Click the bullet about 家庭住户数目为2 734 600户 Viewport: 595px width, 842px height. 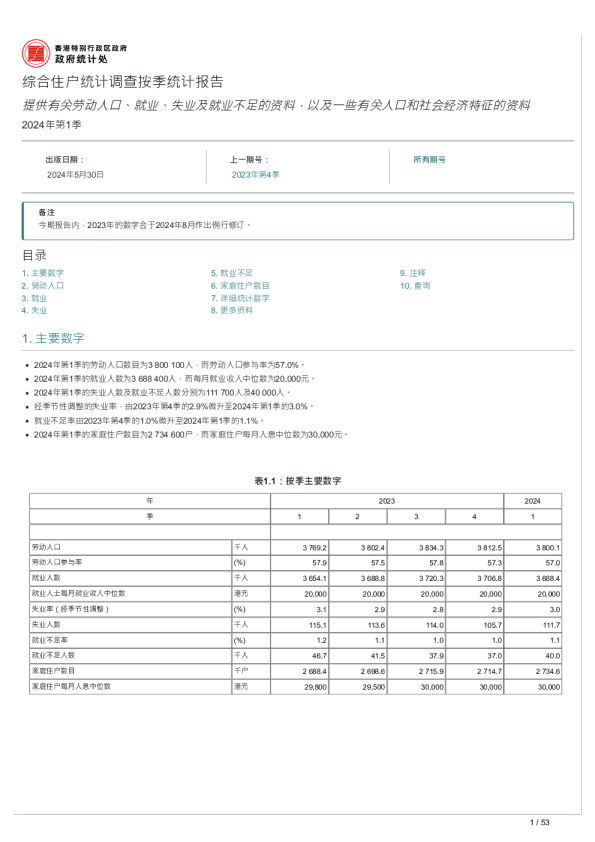(191, 434)
